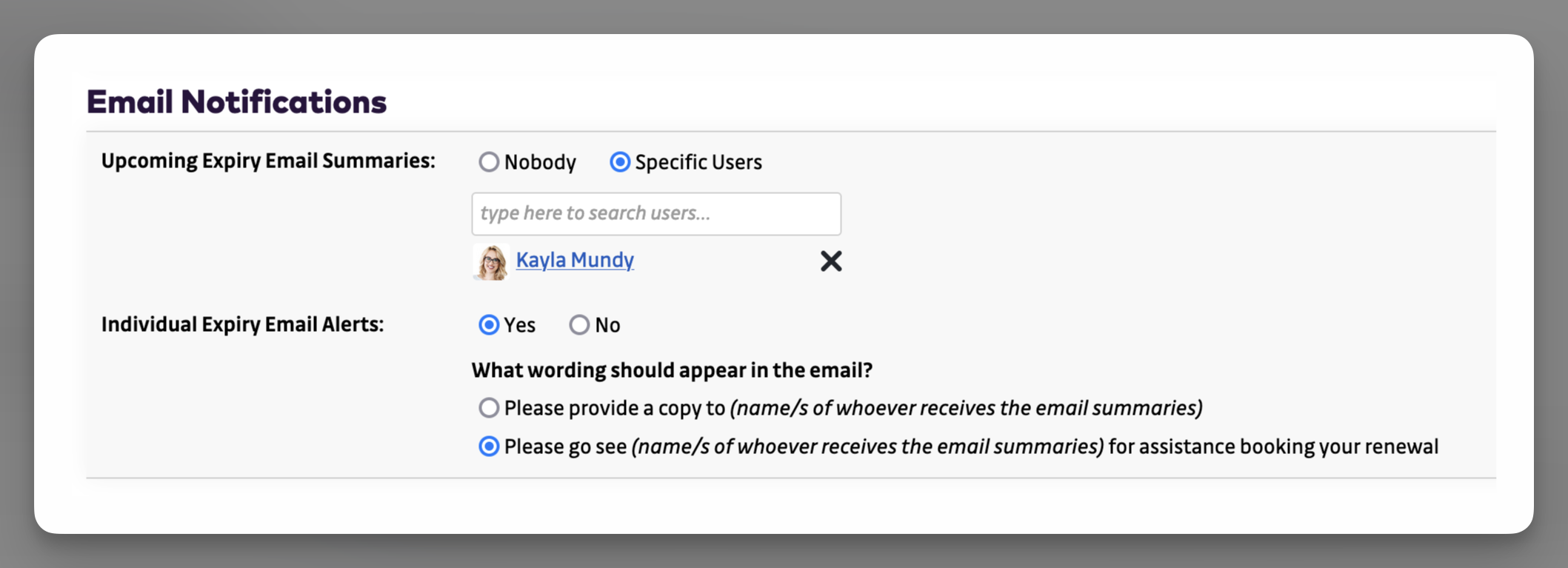Click the 'No' label text
Screen dimensions: 1568x568
click(607, 325)
